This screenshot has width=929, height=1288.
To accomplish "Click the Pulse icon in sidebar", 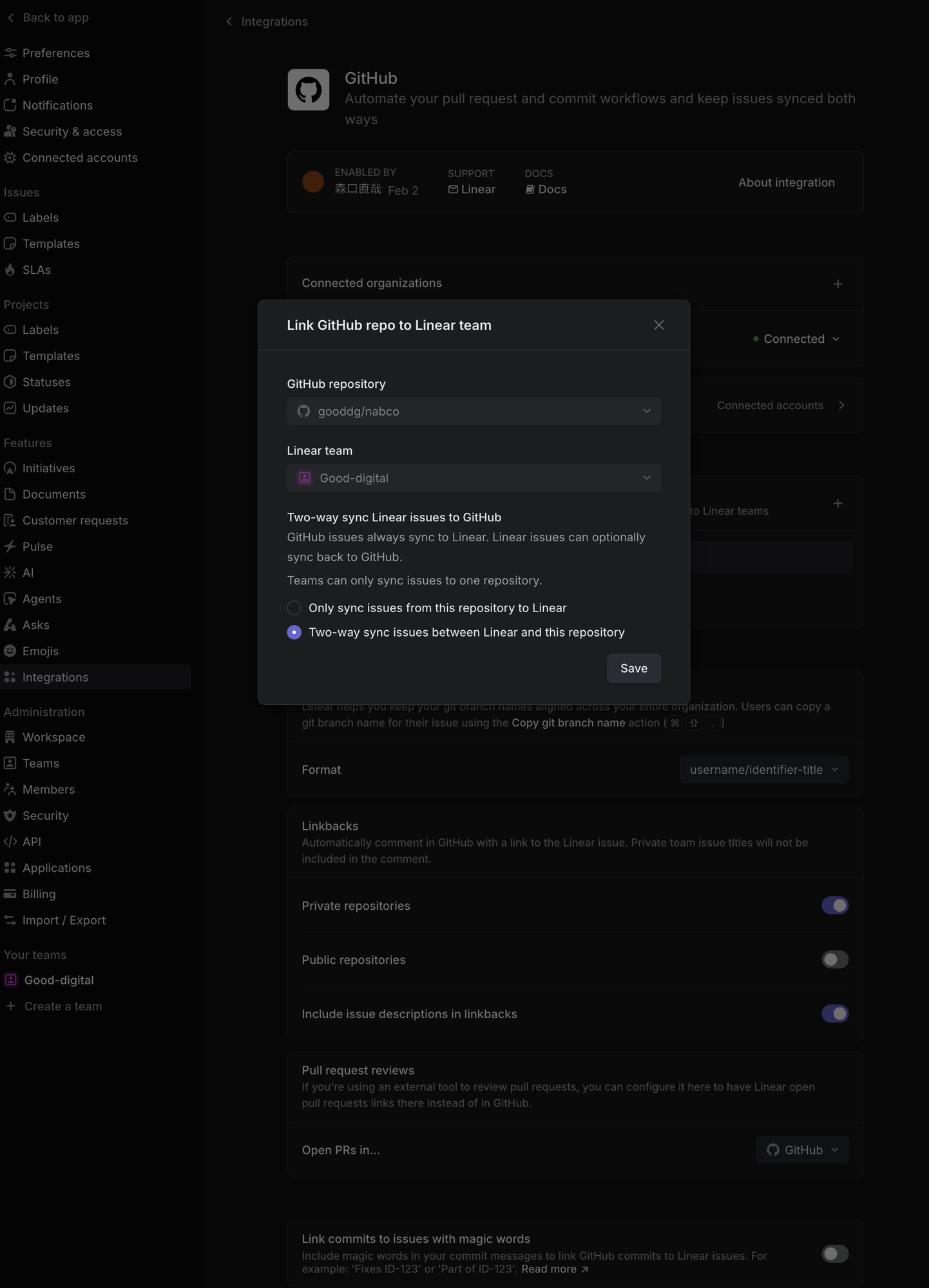I will point(10,546).
